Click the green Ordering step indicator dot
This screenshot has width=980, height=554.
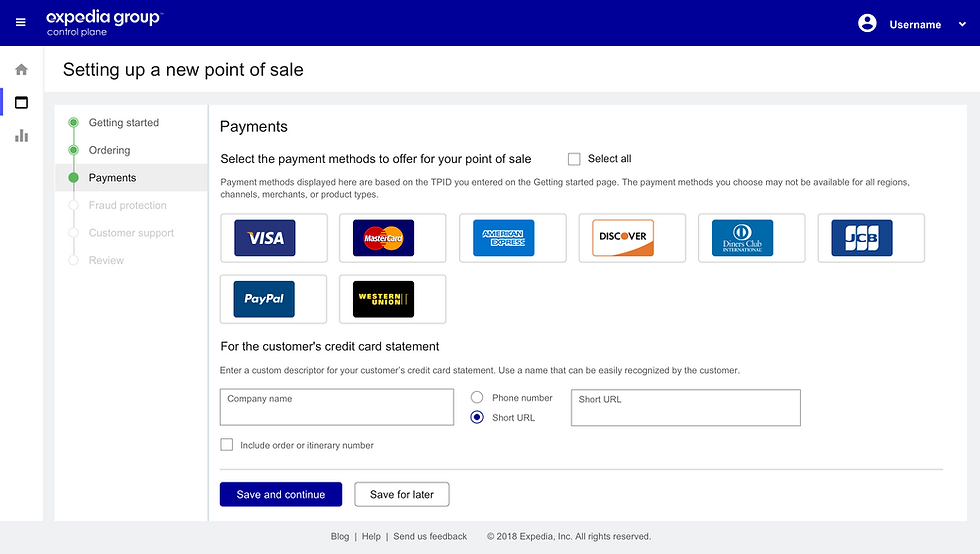(x=73, y=150)
